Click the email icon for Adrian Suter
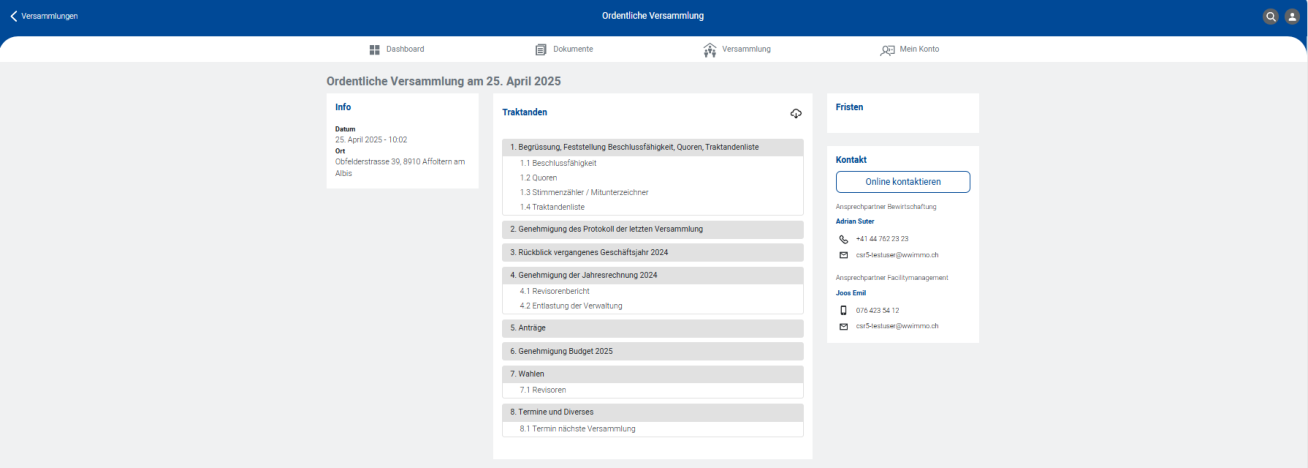This screenshot has width=1308, height=468. [843, 255]
